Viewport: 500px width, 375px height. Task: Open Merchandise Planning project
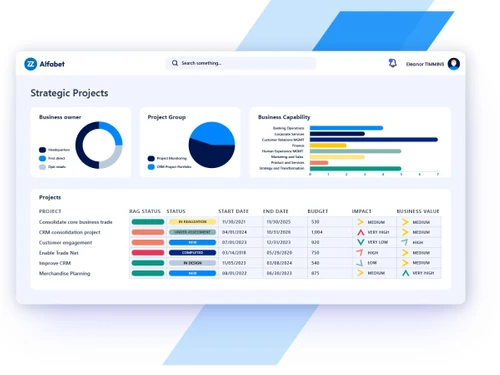click(65, 273)
